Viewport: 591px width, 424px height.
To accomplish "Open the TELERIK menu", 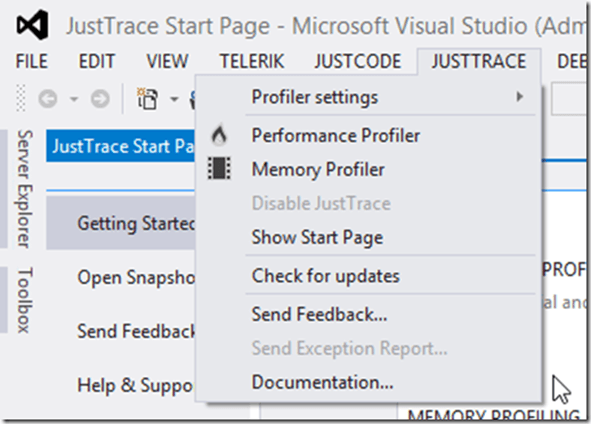I will 252,61.
